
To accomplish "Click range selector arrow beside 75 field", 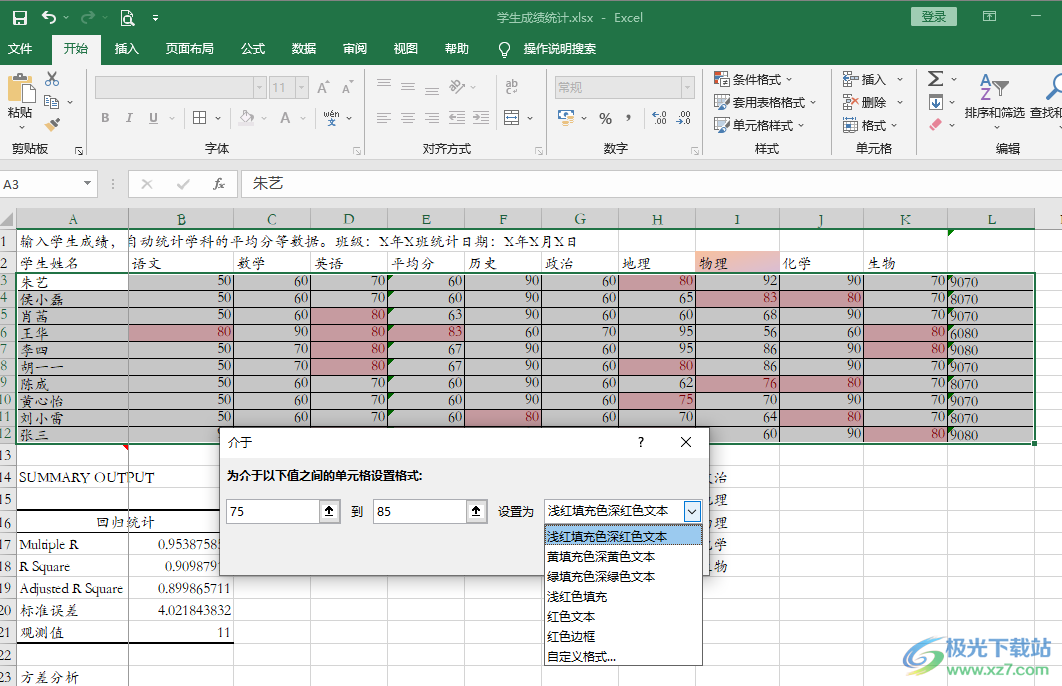I will click(329, 511).
